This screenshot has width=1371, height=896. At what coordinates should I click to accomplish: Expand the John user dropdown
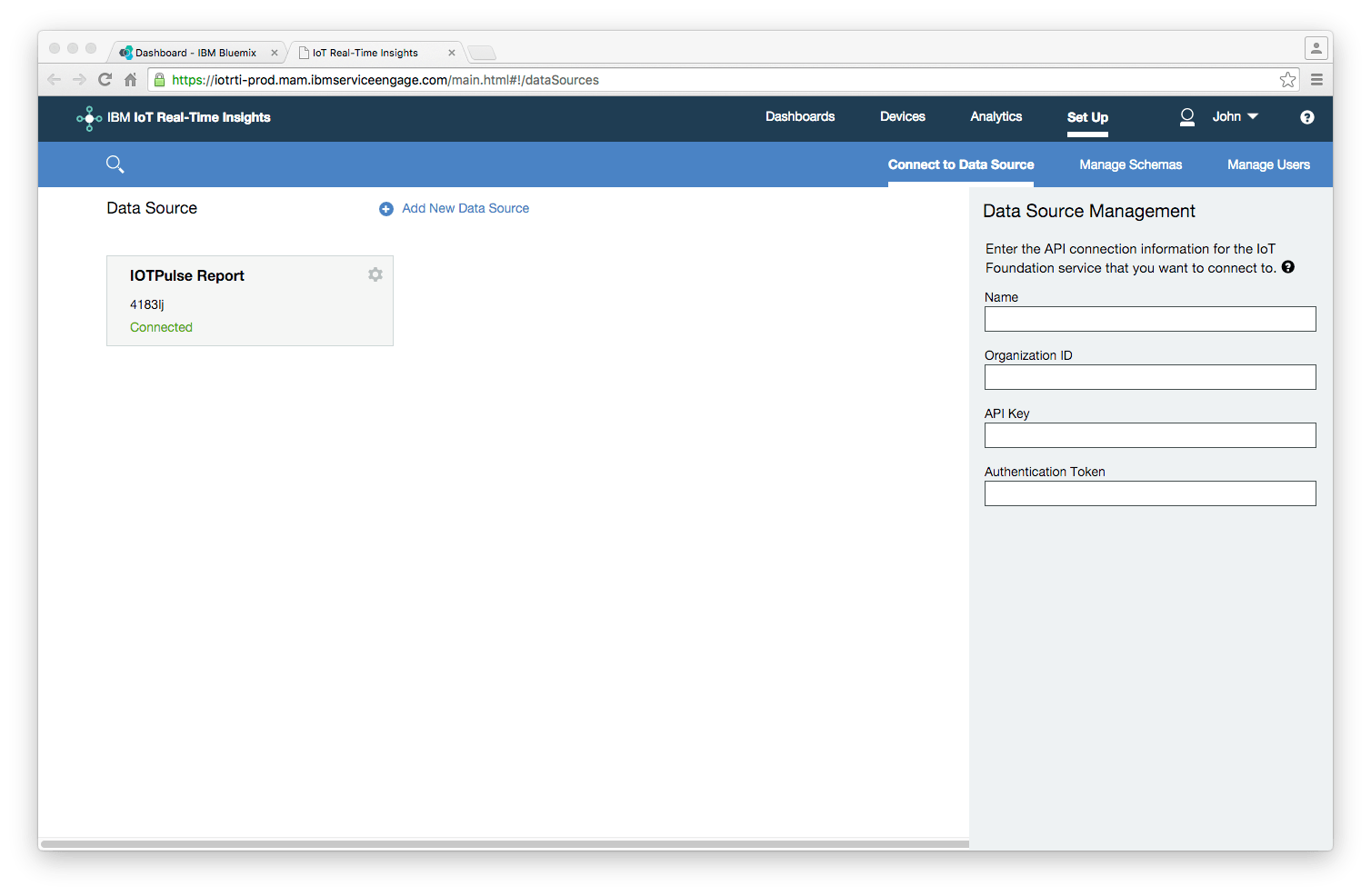point(1236,117)
